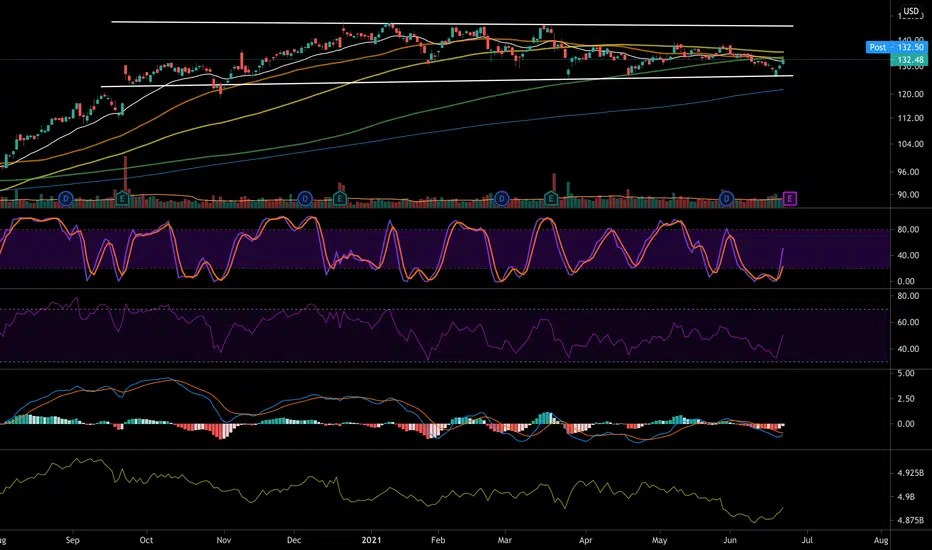Click 2021 on the time axis
Screen dimensions: 932x550
click(x=371, y=540)
